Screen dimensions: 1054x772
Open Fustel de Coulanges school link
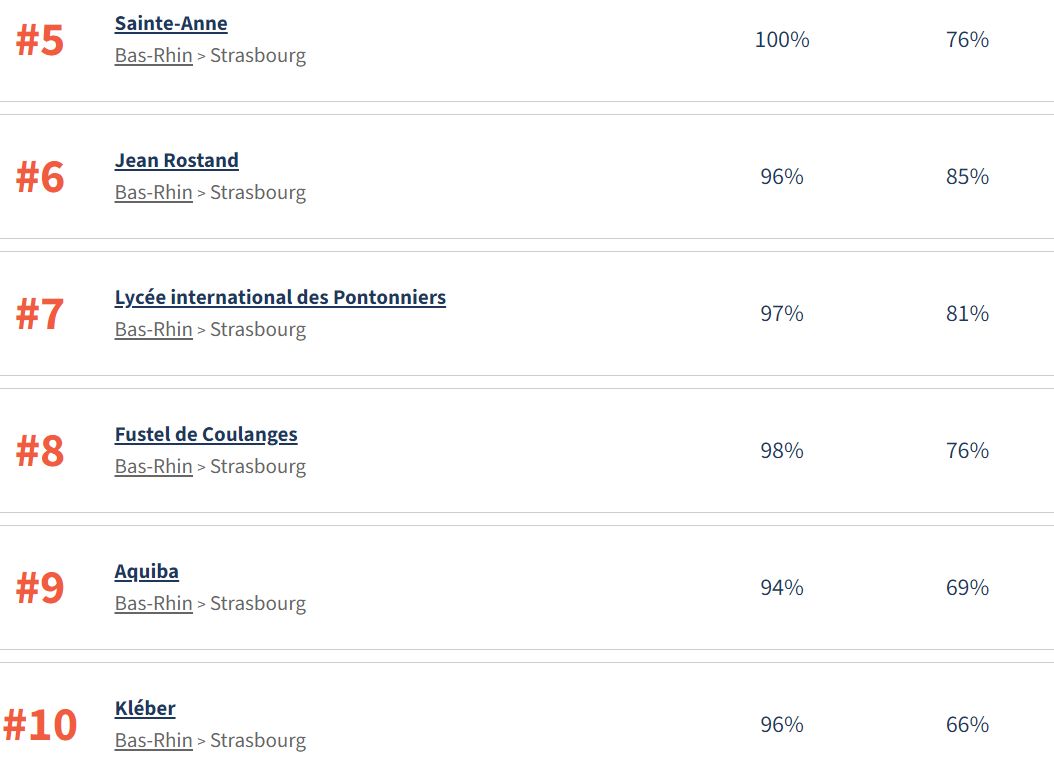click(x=206, y=435)
